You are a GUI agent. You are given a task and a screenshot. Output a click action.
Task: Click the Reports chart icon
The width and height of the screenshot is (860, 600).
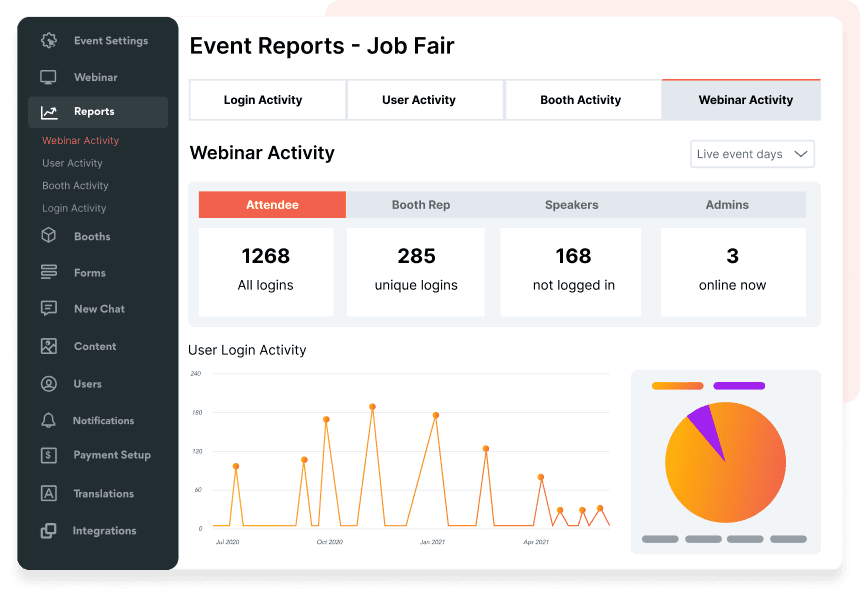48,112
